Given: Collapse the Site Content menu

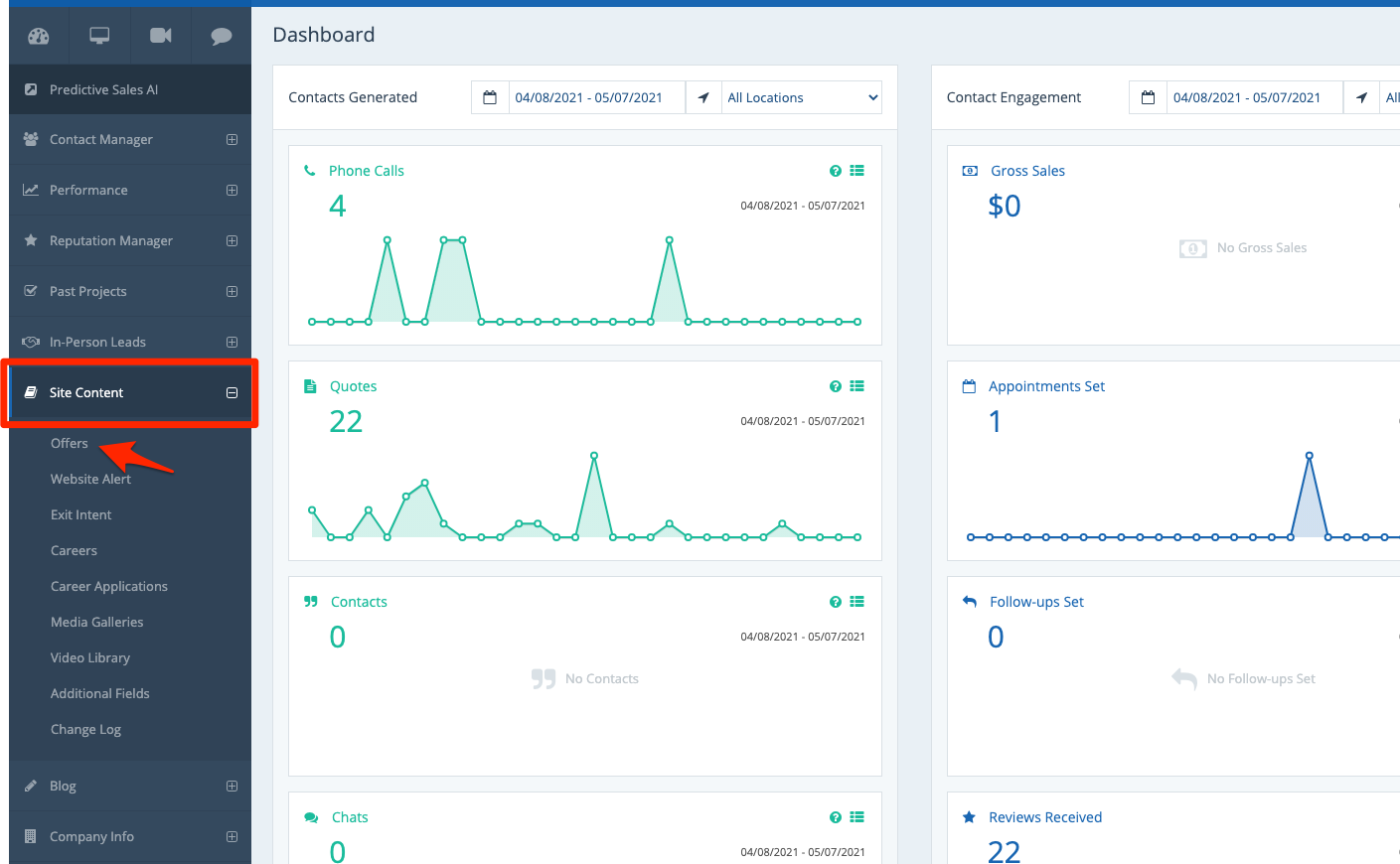Looking at the screenshot, I should click(232, 393).
